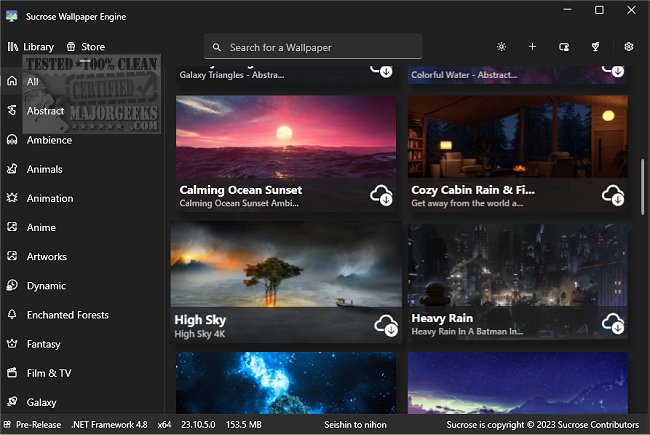
Task: Select the Ambience category
Action: click(49, 140)
